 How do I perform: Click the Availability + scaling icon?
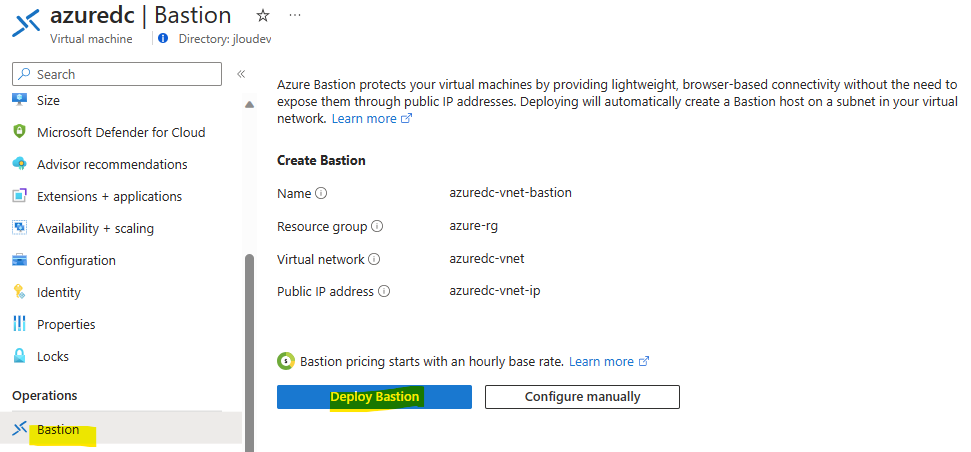tap(20, 228)
